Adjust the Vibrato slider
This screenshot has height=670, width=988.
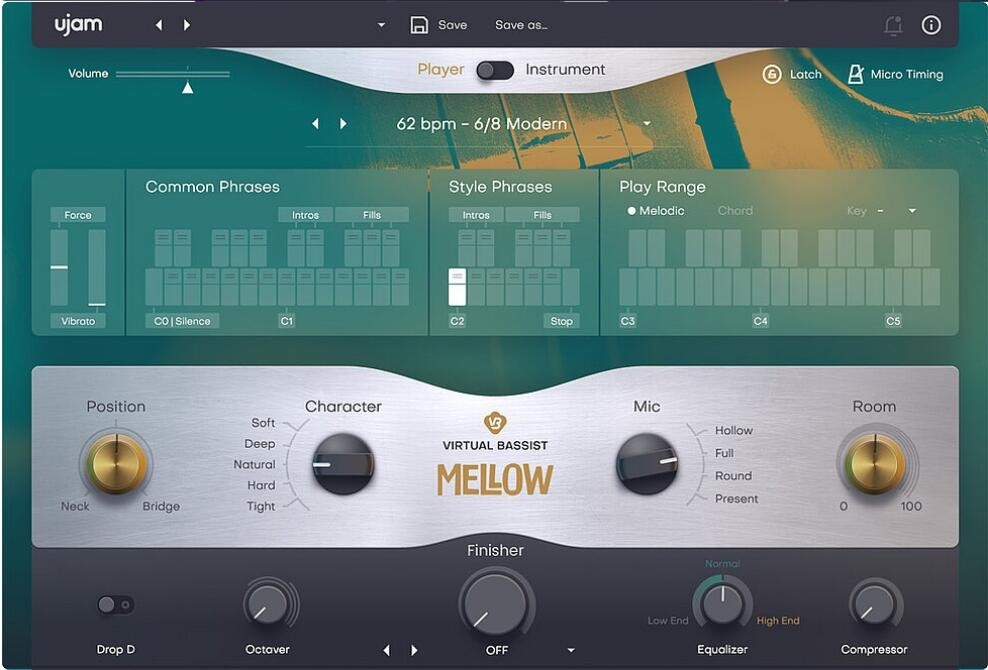pyautogui.click(x=97, y=267)
